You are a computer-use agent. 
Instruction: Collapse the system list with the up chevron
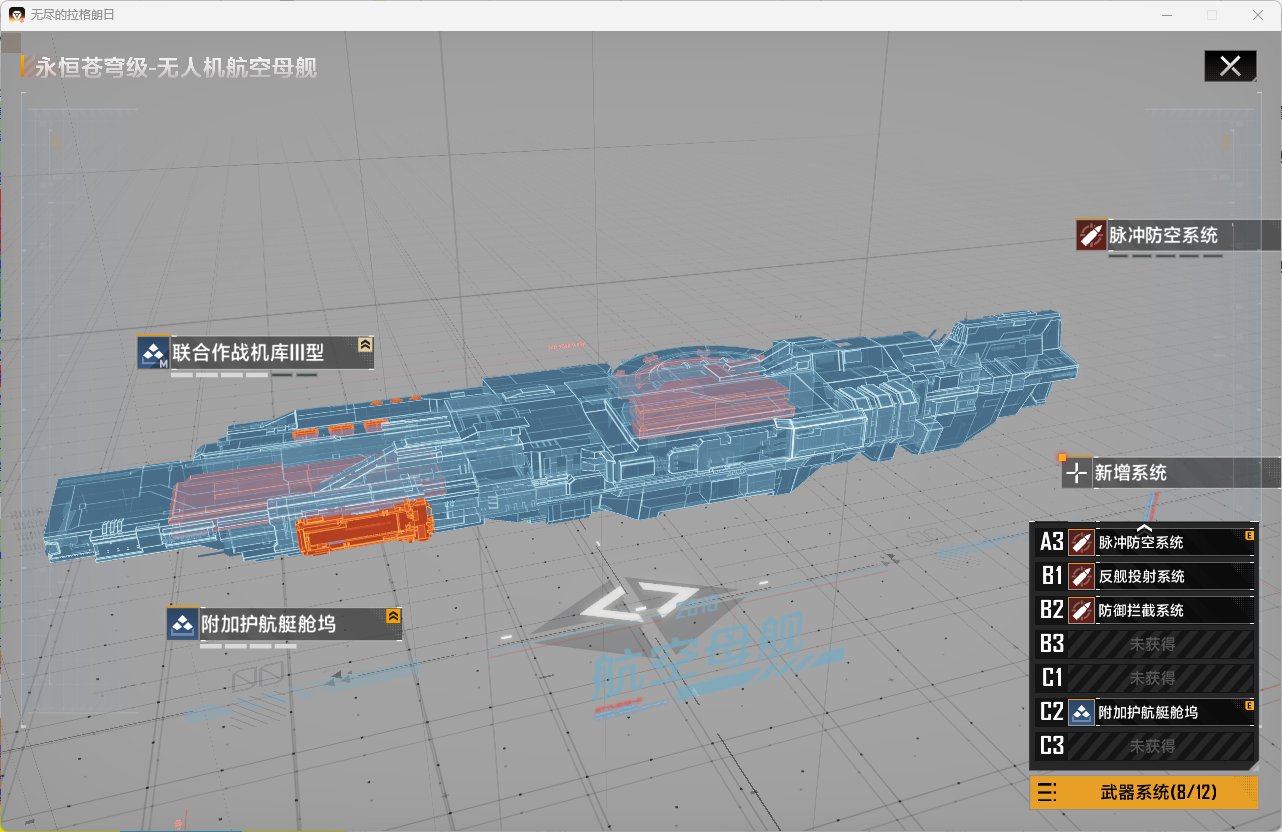(1145, 528)
